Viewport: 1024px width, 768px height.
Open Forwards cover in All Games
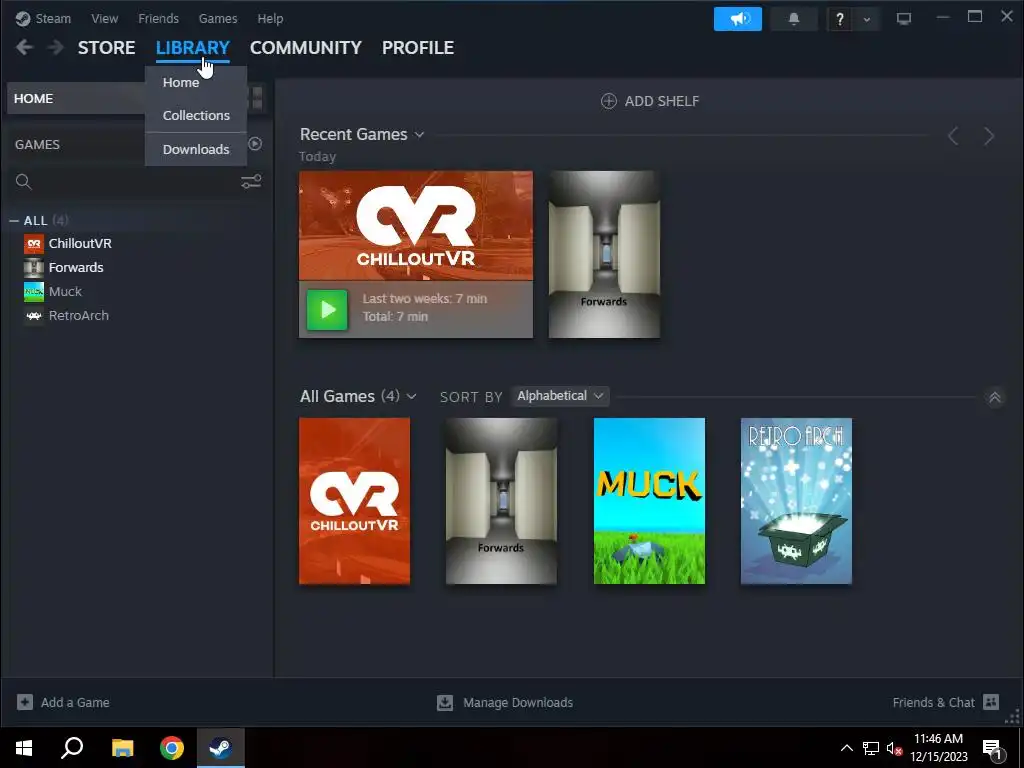pyautogui.click(x=502, y=501)
